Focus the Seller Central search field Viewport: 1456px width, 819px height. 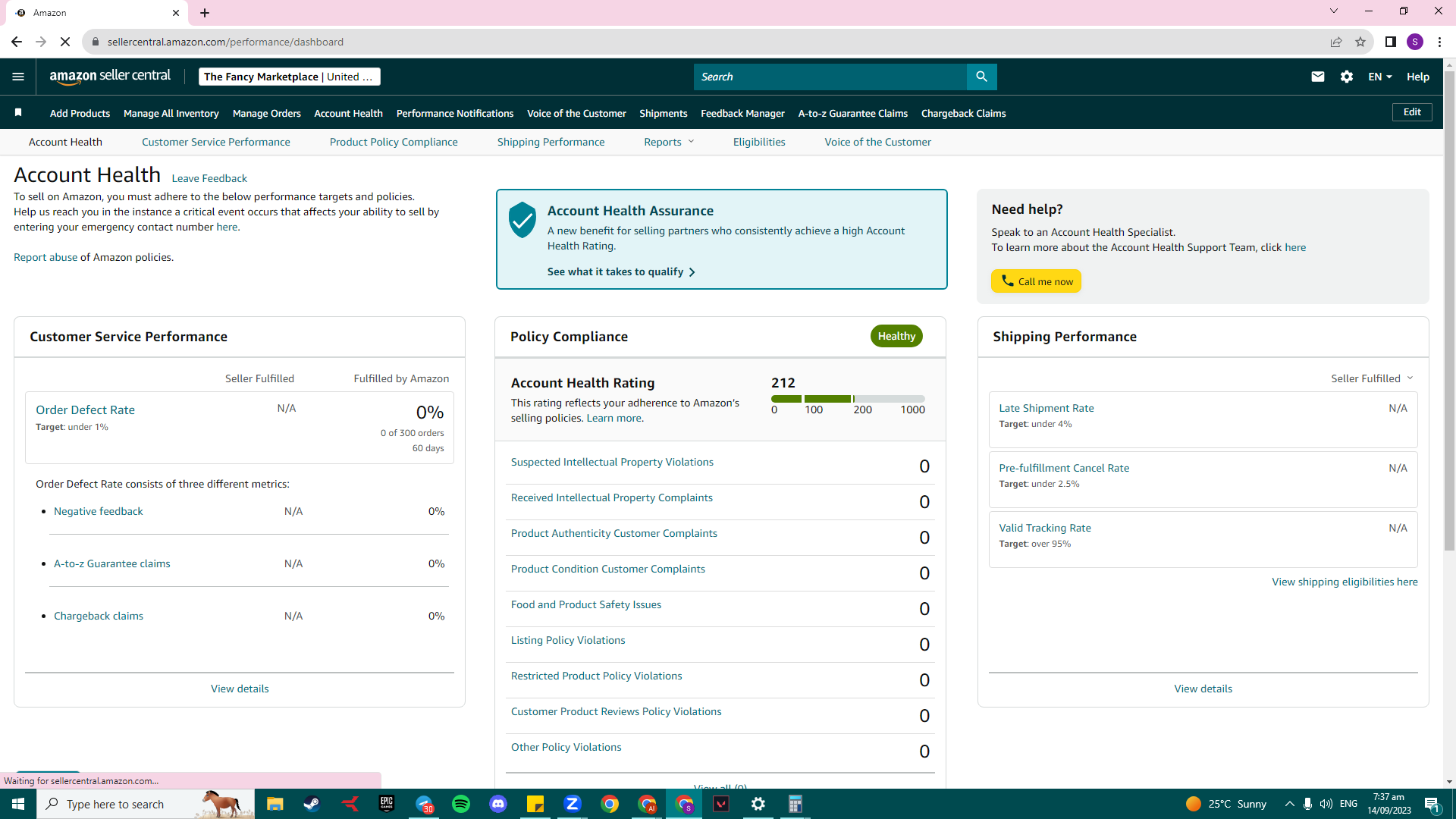click(830, 77)
